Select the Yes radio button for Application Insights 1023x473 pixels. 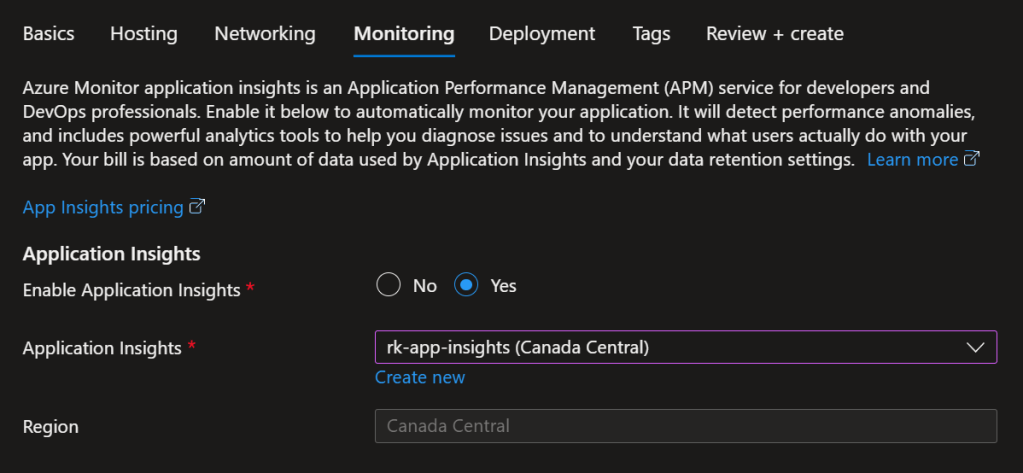[466, 286]
